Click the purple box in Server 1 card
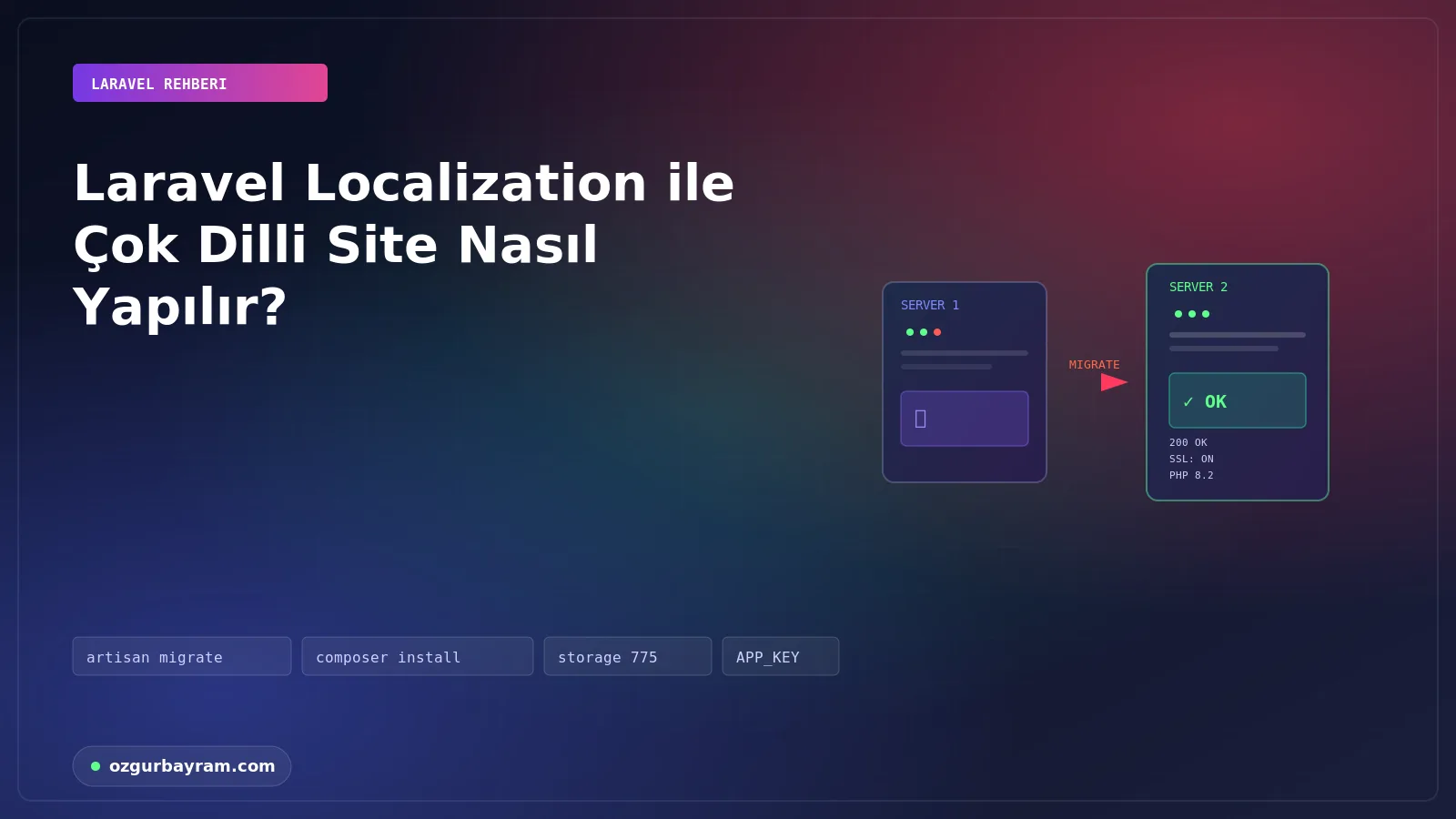 click(x=965, y=419)
